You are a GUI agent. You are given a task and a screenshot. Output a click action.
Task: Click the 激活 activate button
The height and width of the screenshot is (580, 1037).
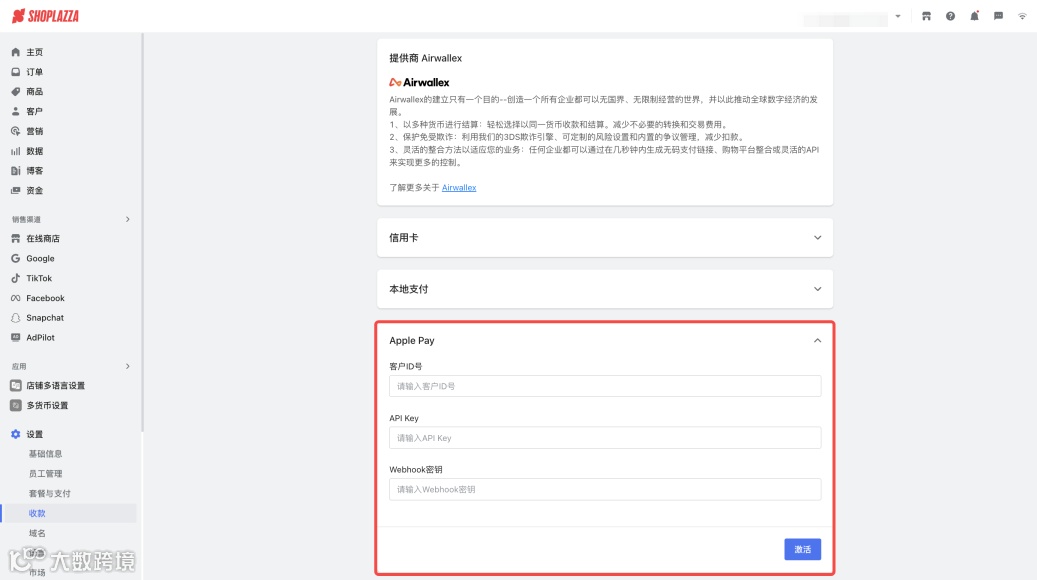click(802, 550)
